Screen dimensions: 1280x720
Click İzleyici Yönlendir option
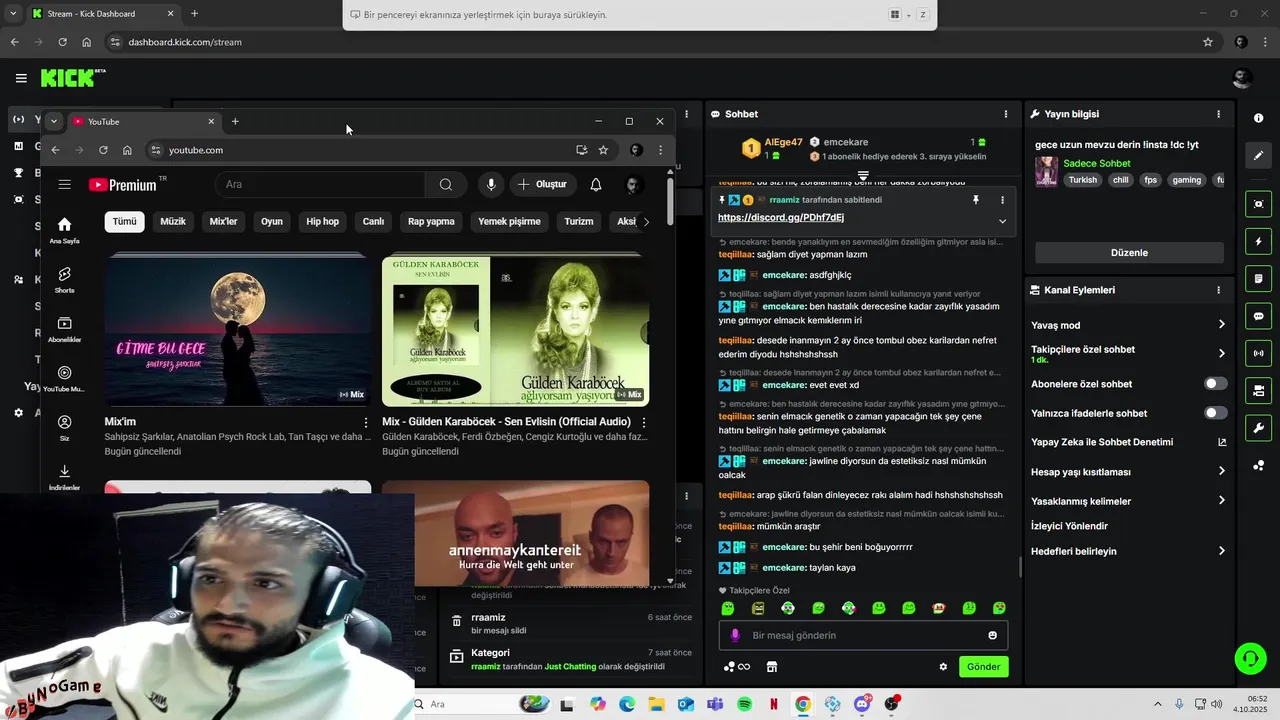click(1069, 526)
